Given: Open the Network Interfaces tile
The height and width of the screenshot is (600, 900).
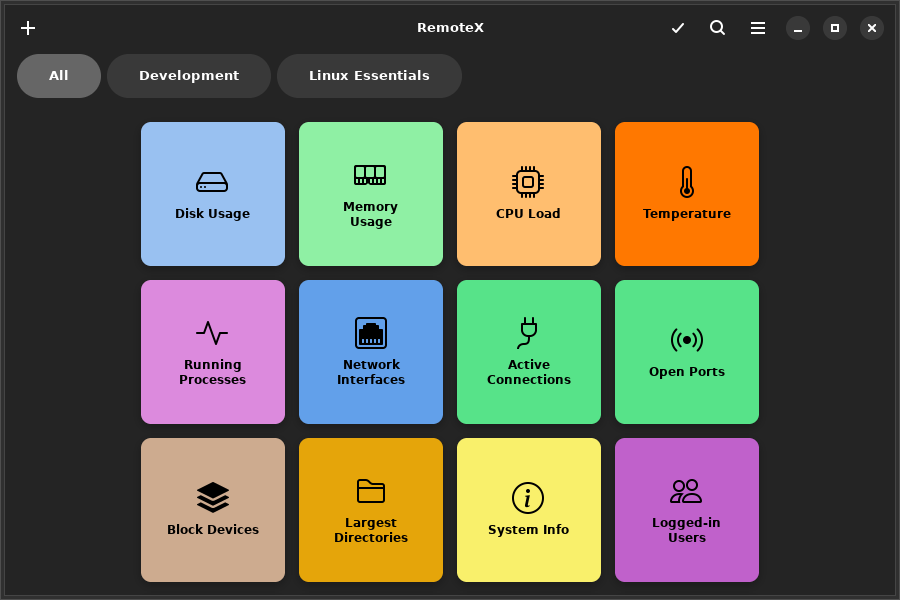Looking at the screenshot, I should coord(371,352).
